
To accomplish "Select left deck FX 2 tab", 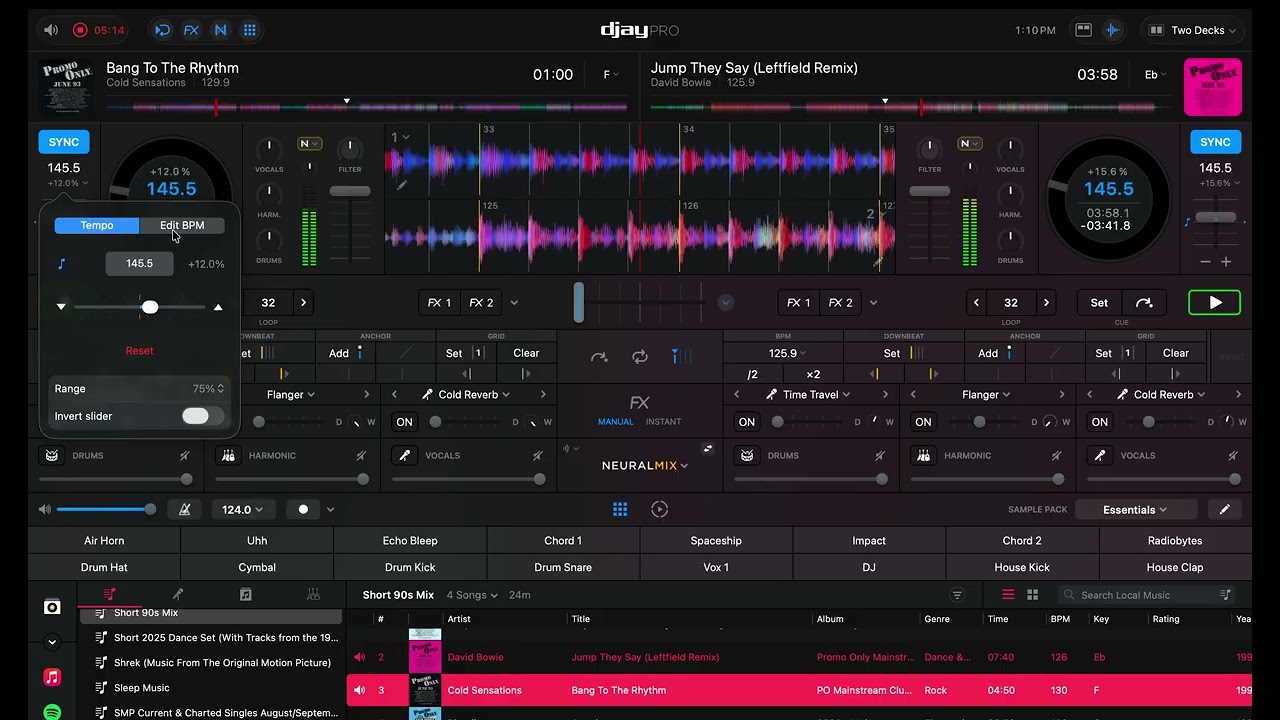I will pyautogui.click(x=481, y=303).
